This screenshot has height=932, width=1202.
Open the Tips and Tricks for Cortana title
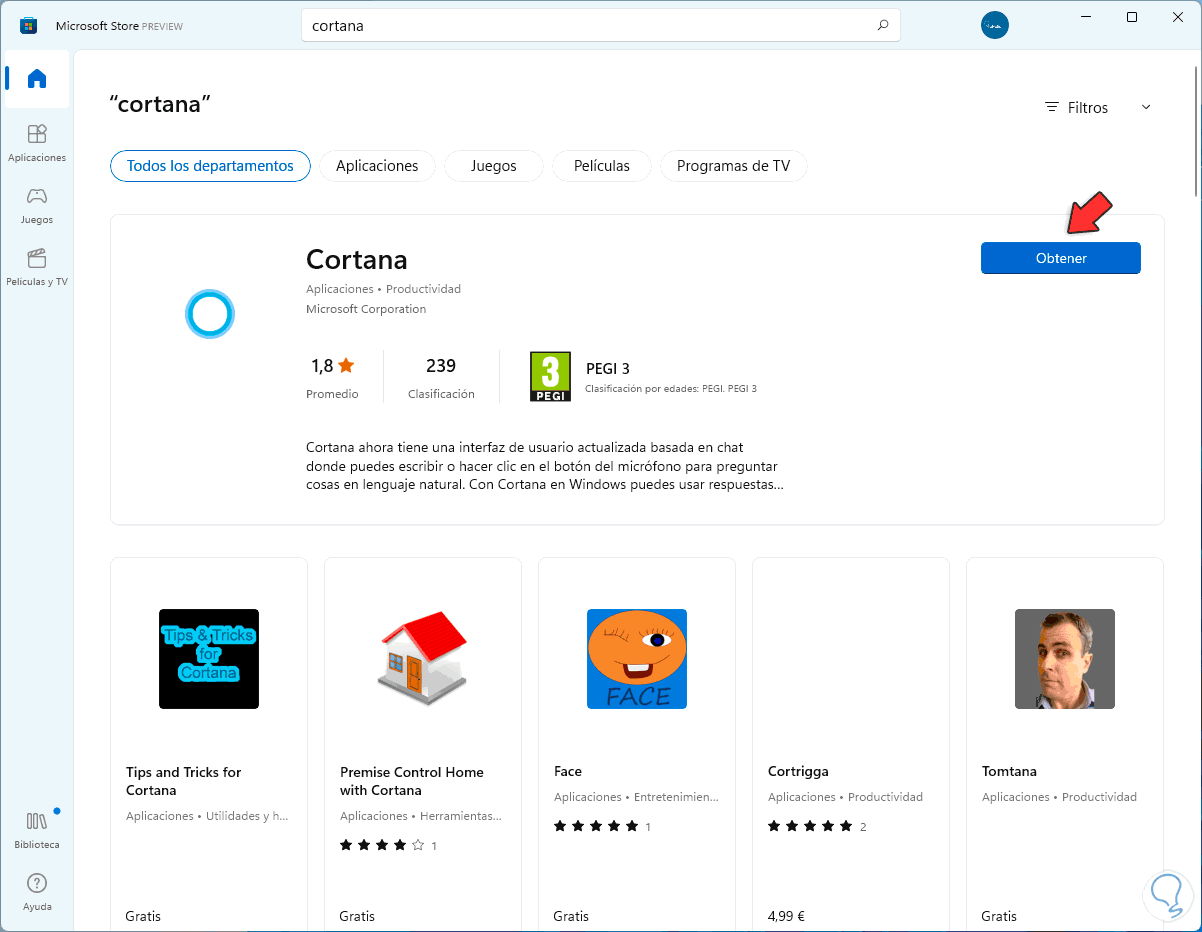point(184,781)
